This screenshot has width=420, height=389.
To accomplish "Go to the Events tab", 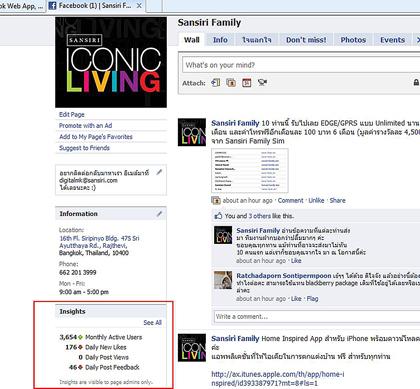I will [x=392, y=40].
